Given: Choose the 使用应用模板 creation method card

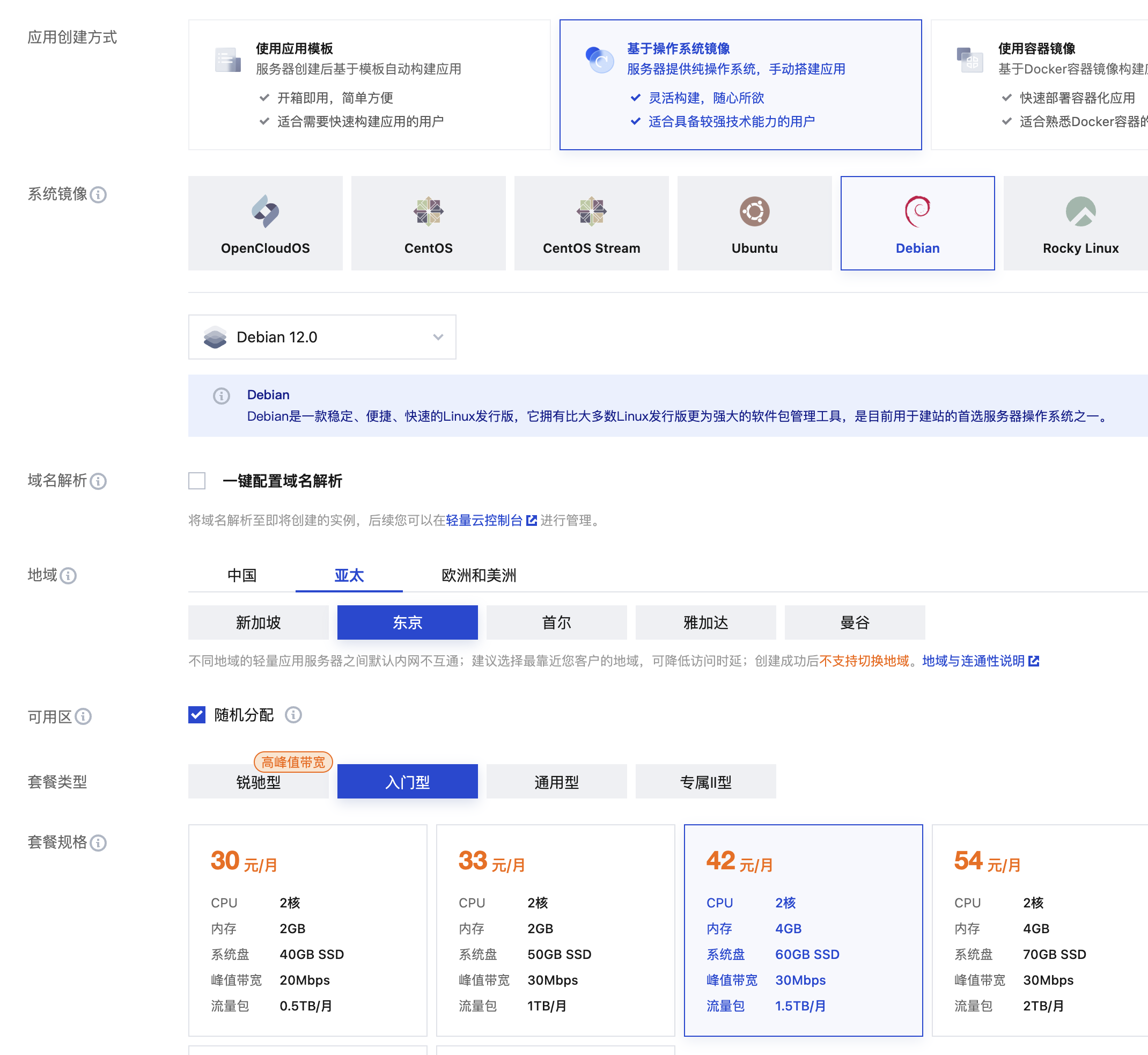Looking at the screenshot, I should [369, 85].
